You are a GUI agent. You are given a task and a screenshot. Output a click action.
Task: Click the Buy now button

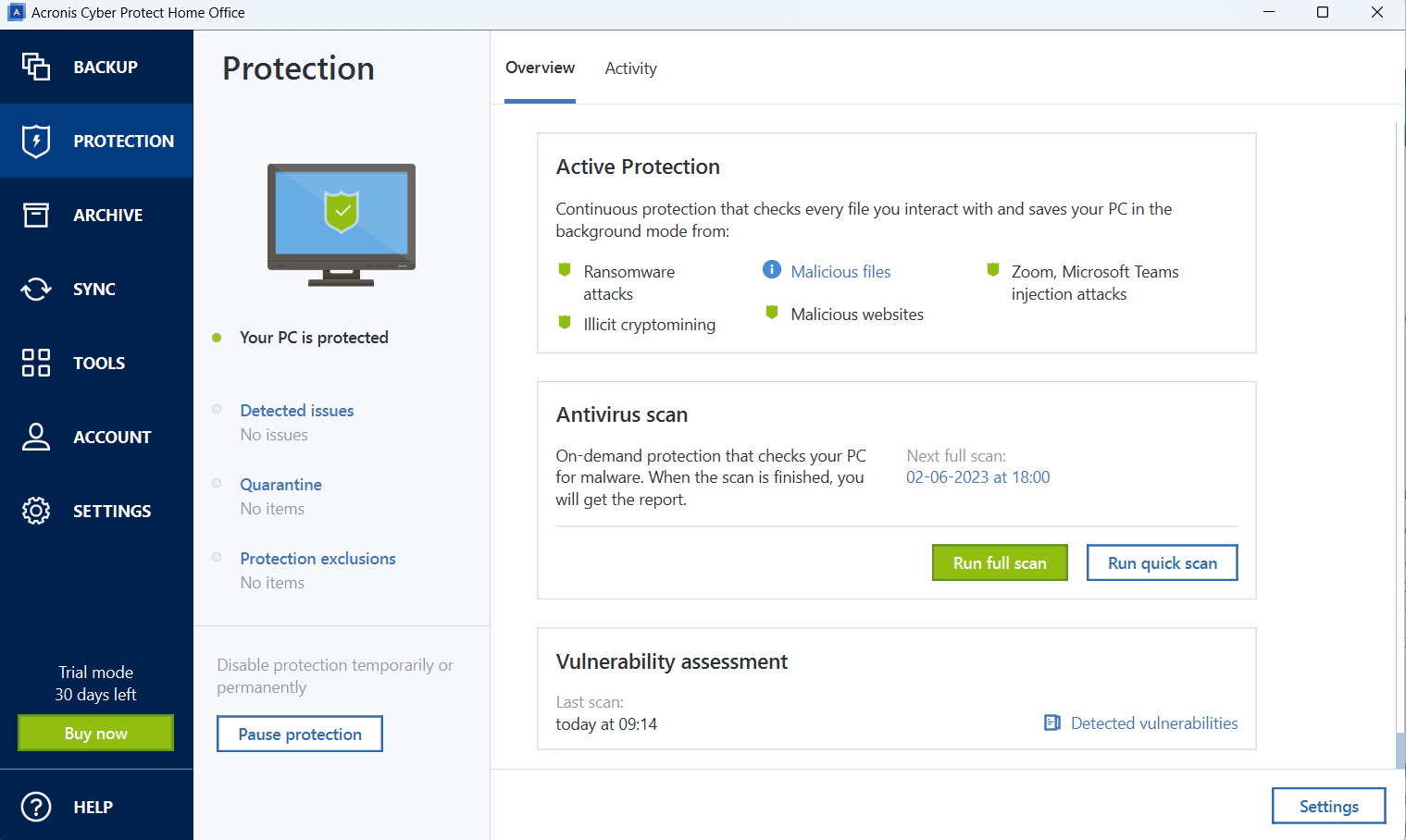pyautogui.click(x=96, y=733)
